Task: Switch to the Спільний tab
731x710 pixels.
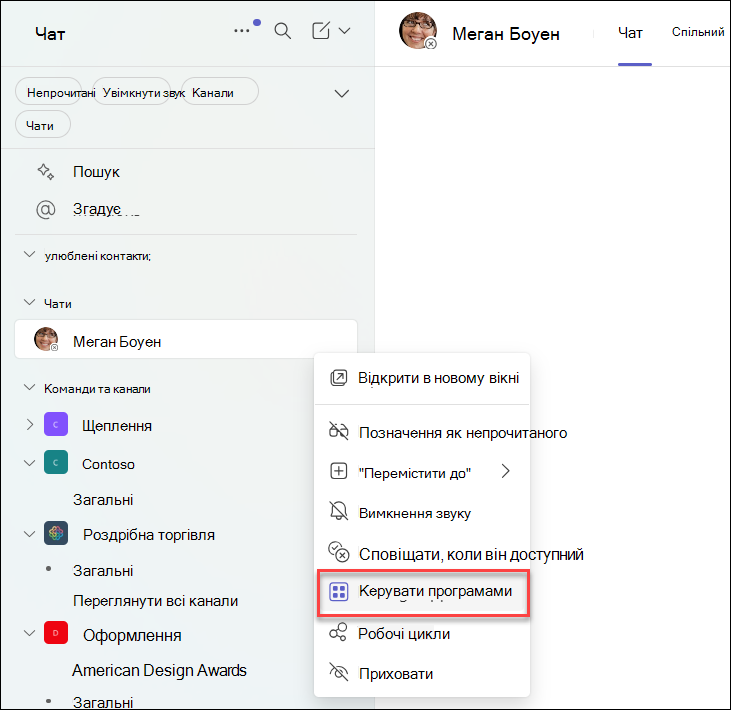Action: (698, 32)
